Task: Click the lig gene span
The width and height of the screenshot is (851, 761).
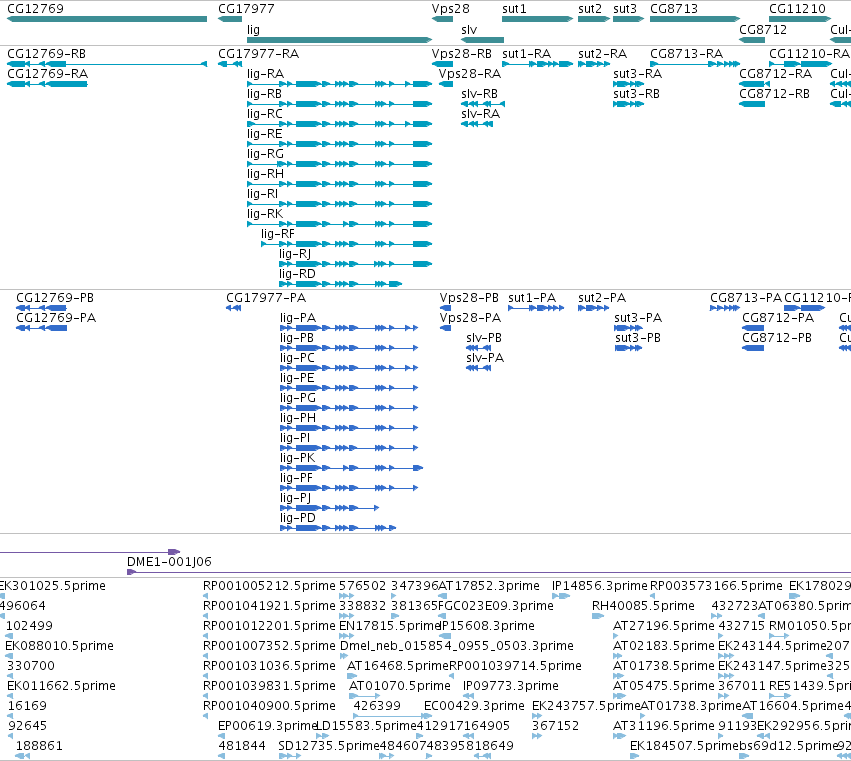Action: coord(339,40)
